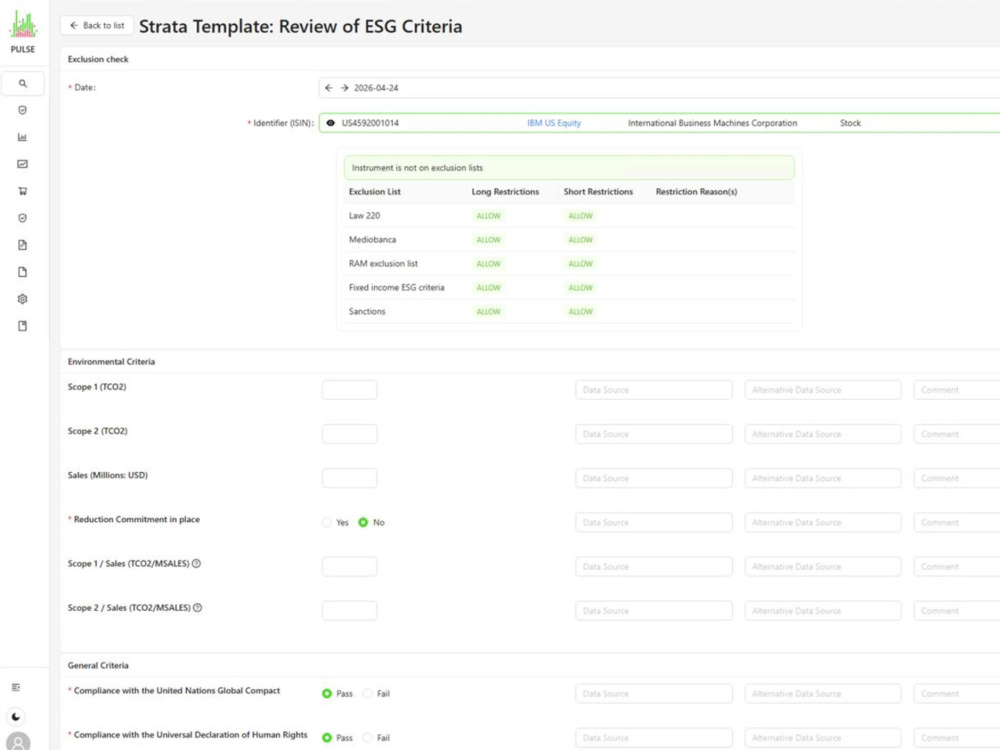Click Alternative Data Source for Human Rights row
Viewport: 1000px width, 750px height.
pyautogui.click(x=823, y=738)
